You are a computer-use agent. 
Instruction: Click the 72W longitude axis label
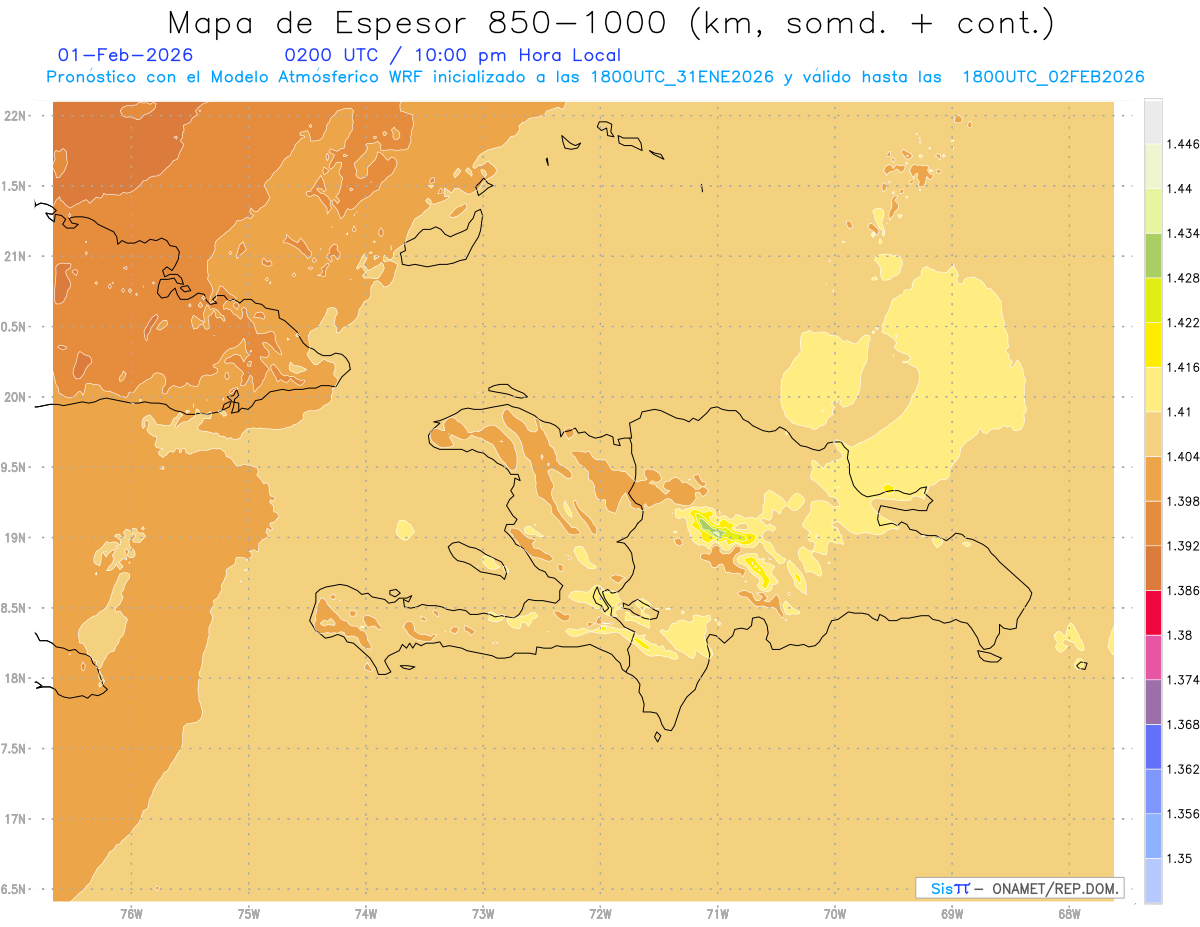pyautogui.click(x=600, y=914)
